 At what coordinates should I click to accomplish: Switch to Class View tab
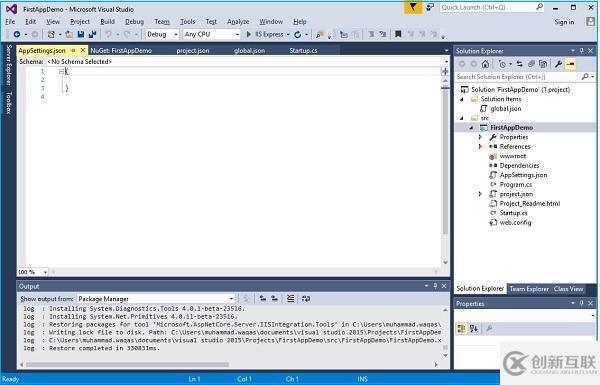click(568, 289)
